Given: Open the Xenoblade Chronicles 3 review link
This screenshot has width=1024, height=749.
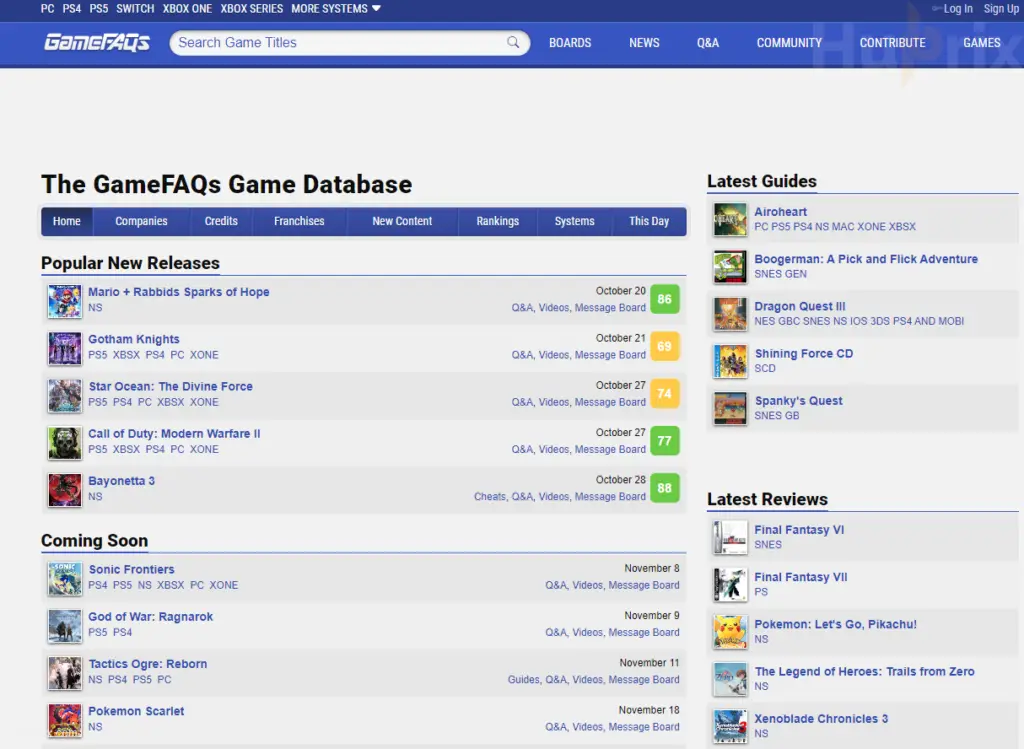Looking at the screenshot, I should 821,718.
